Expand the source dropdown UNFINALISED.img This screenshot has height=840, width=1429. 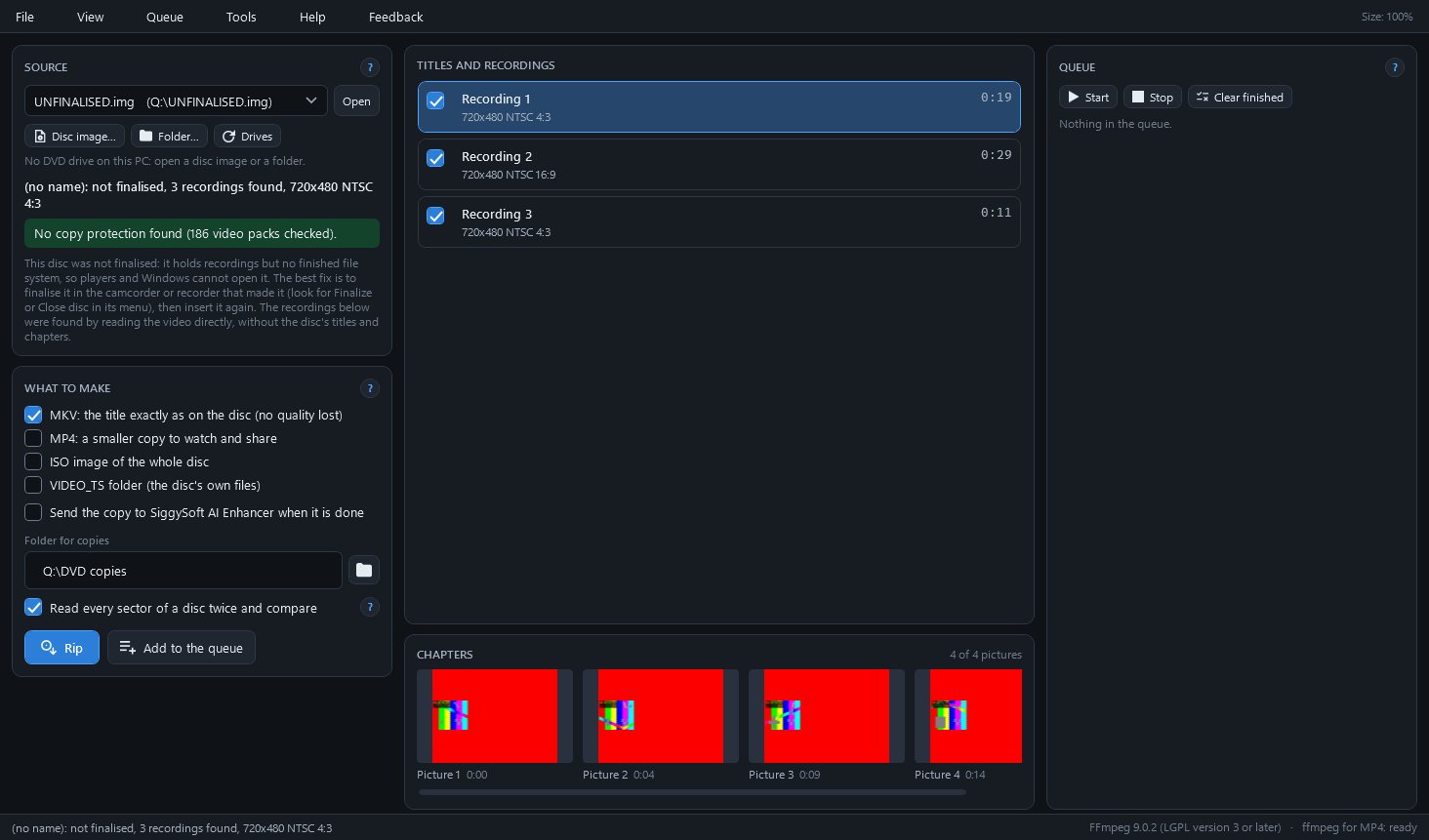pyautogui.click(x=176, y=101)
